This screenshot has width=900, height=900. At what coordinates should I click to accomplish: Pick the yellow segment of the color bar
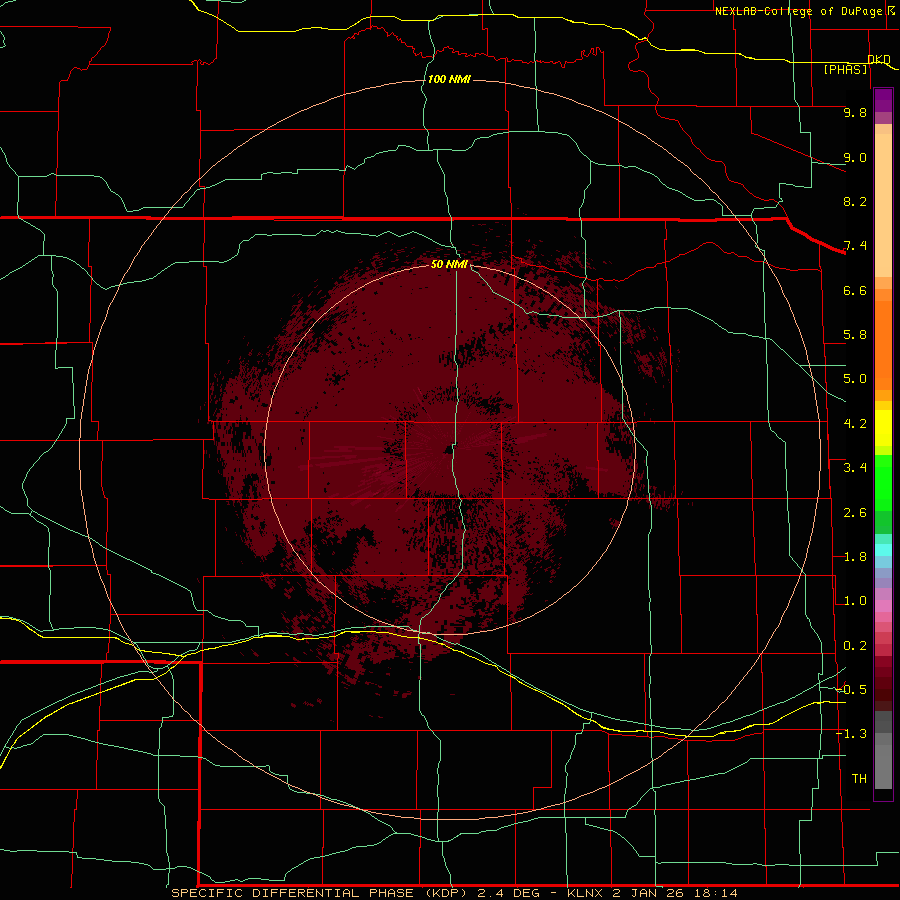click(x=883, y=428)
